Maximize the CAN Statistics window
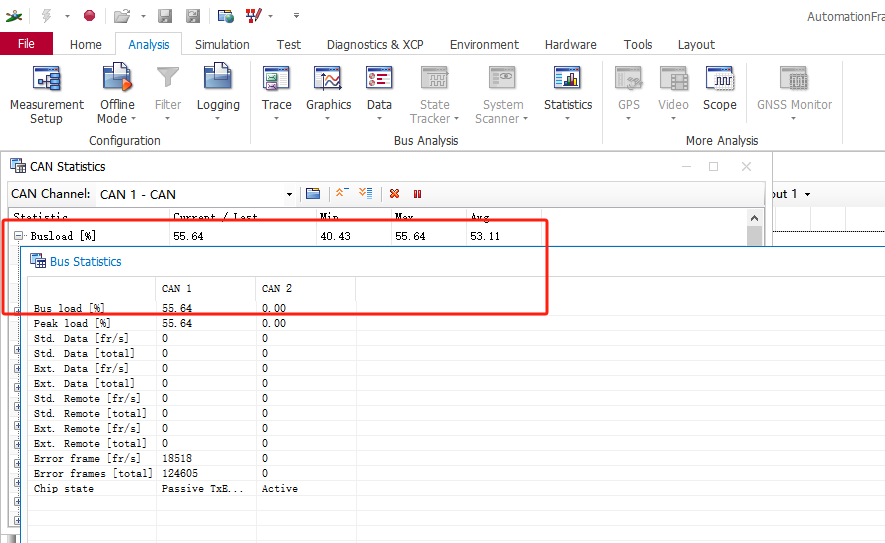Screen dimensions: 885x543 [x=713, y=167]
